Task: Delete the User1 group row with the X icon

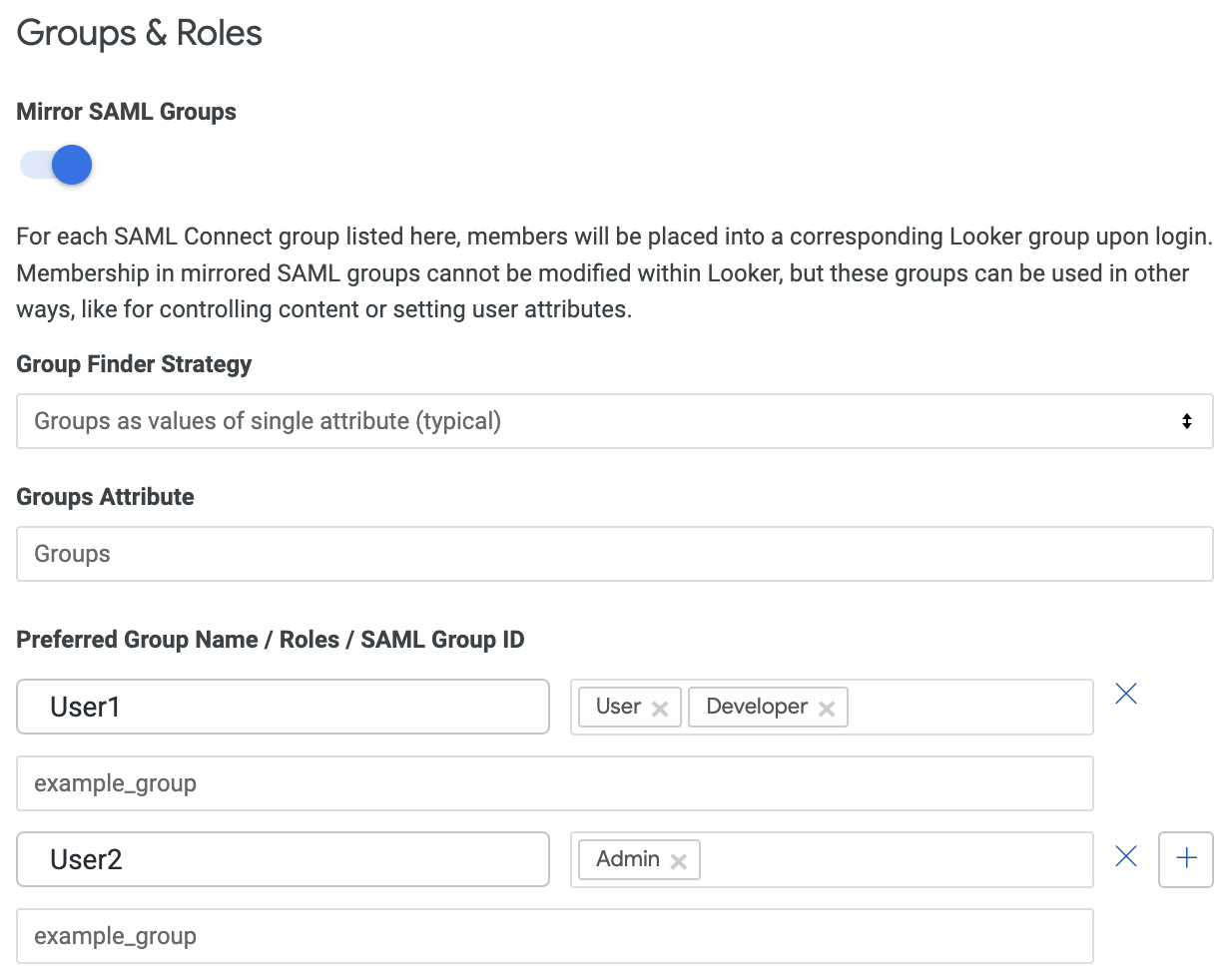Action: 1125,693
